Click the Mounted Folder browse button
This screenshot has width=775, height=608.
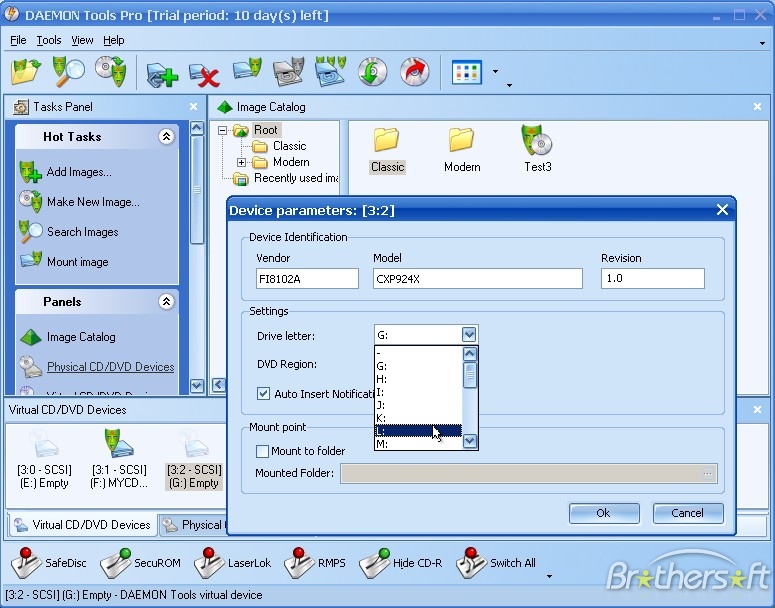(x=708, y=474)
